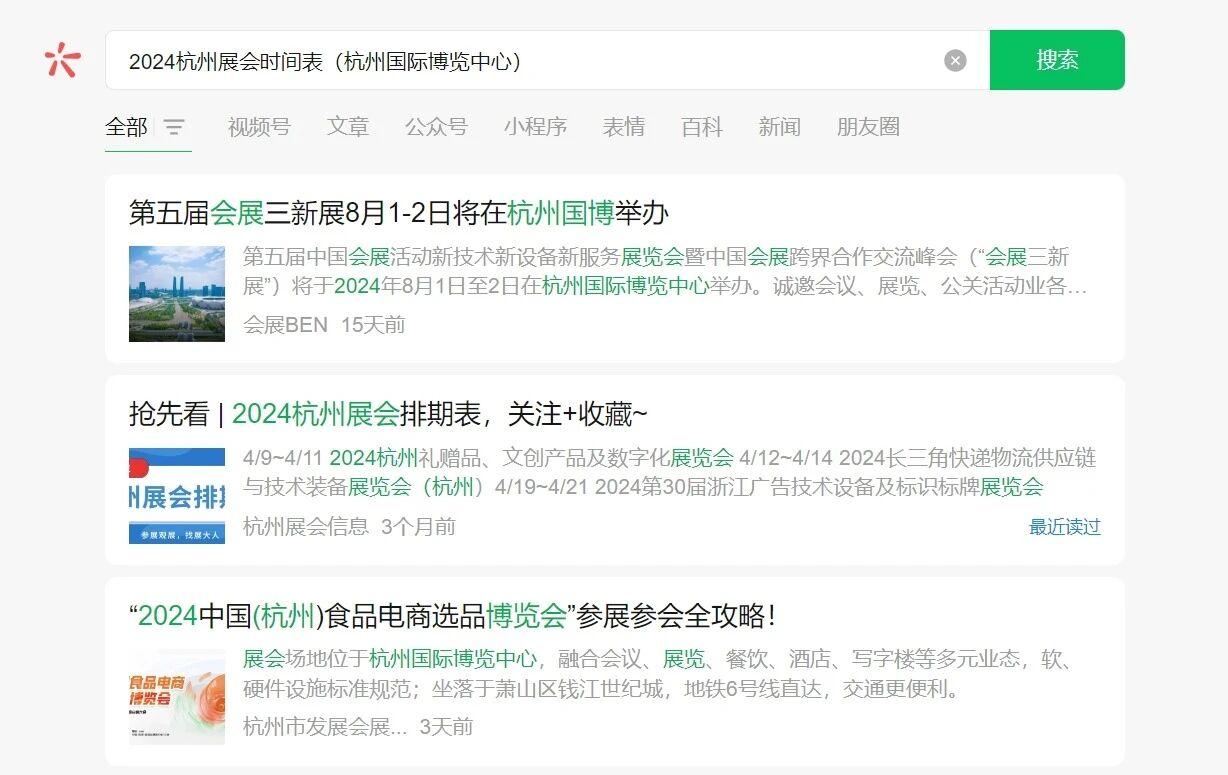Screen dimensions: 1228x775
Task: Switch to the 朋友圈 tab
Action: point(868,127)
